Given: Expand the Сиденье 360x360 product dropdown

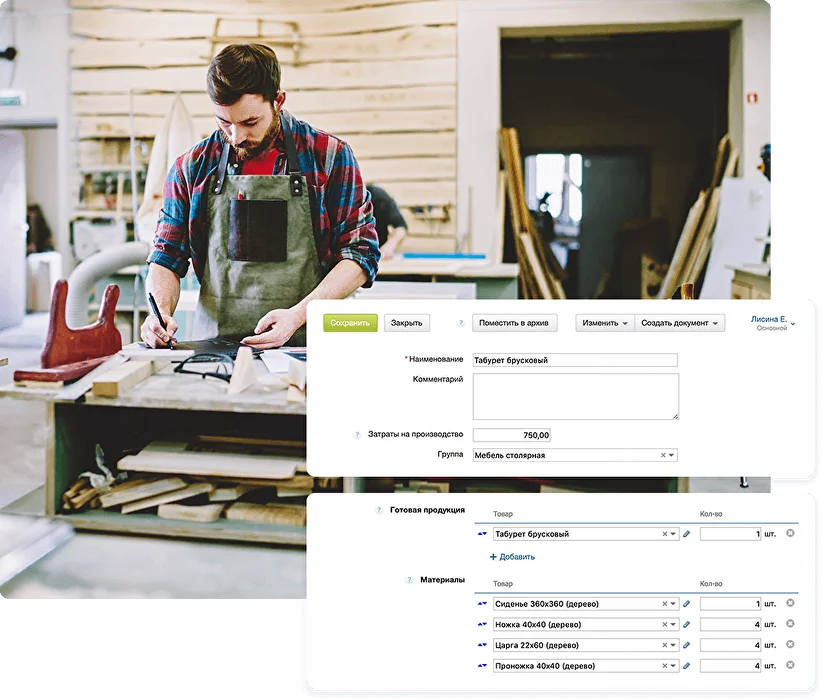Looking at the screenshot, I should 673,604.
